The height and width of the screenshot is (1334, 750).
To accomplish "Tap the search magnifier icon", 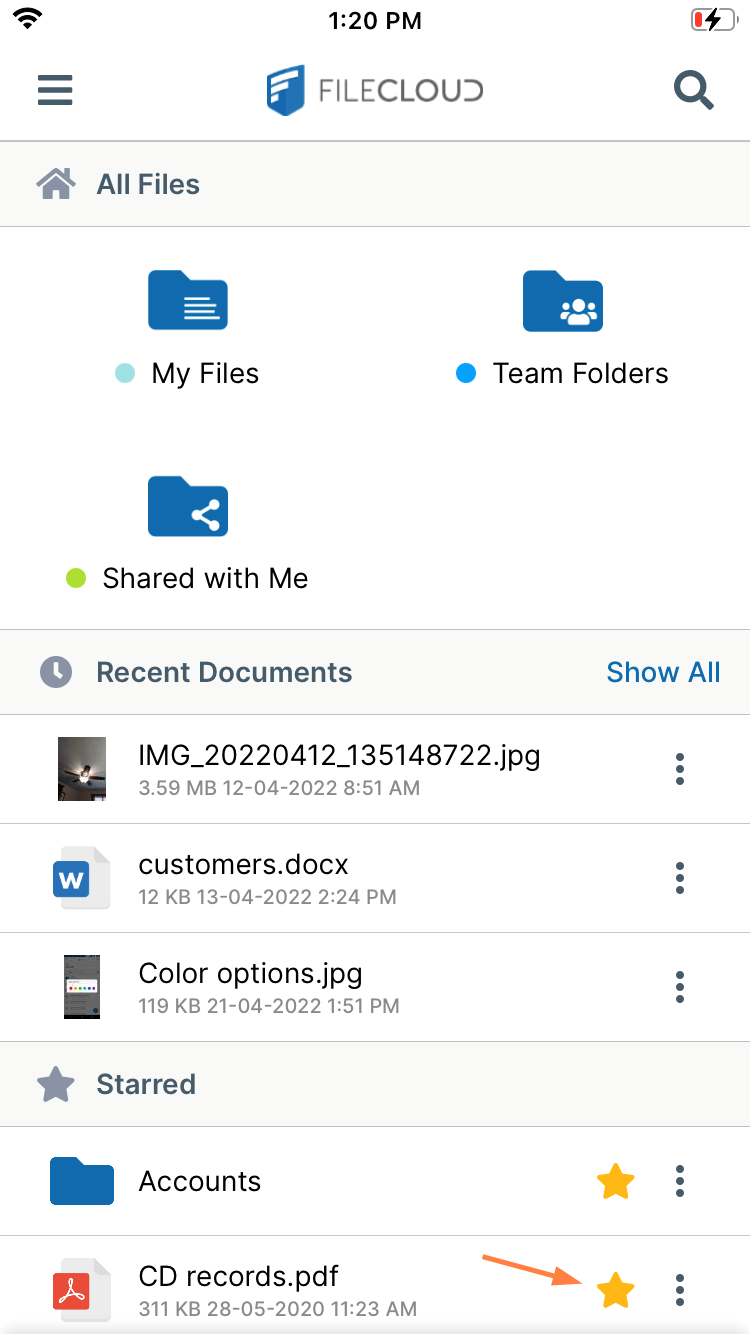I will click(693, 91).
